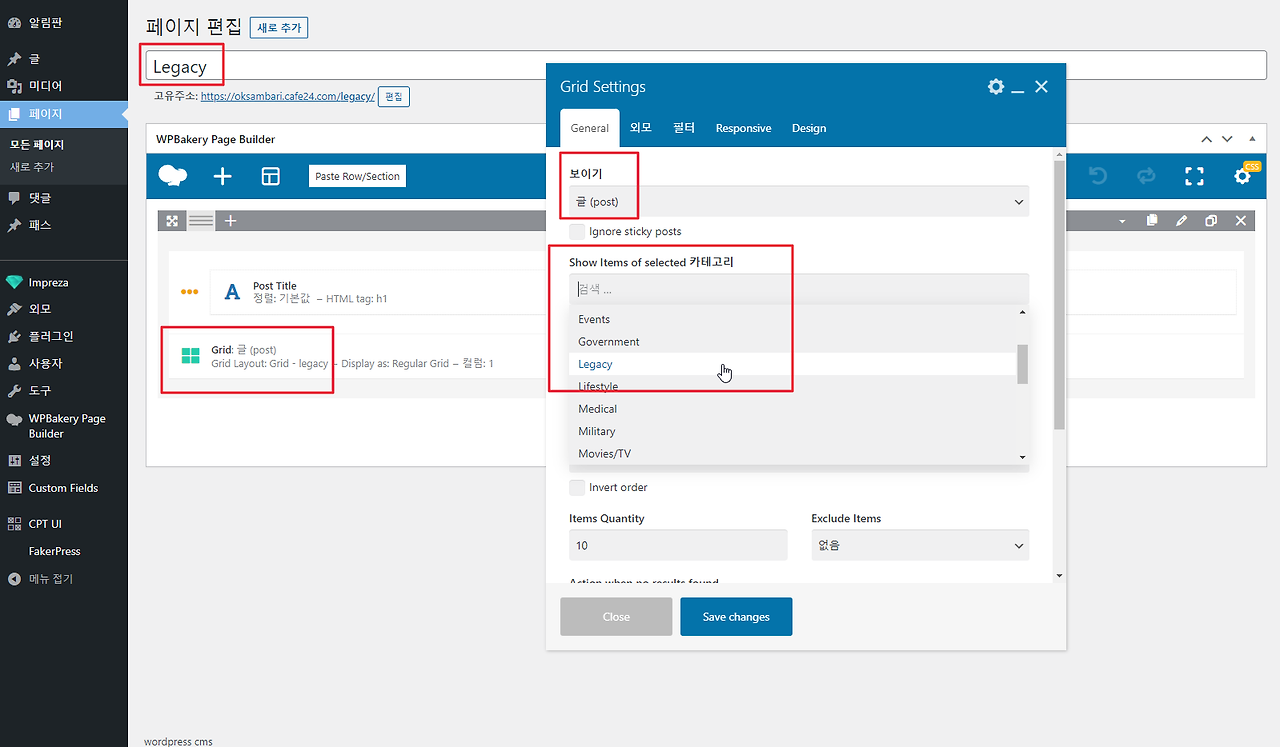Viewport: 1280px width, 747px height.
Task: Open the oksambari.cafe24.com/legacy permalink
Action: 288,96
